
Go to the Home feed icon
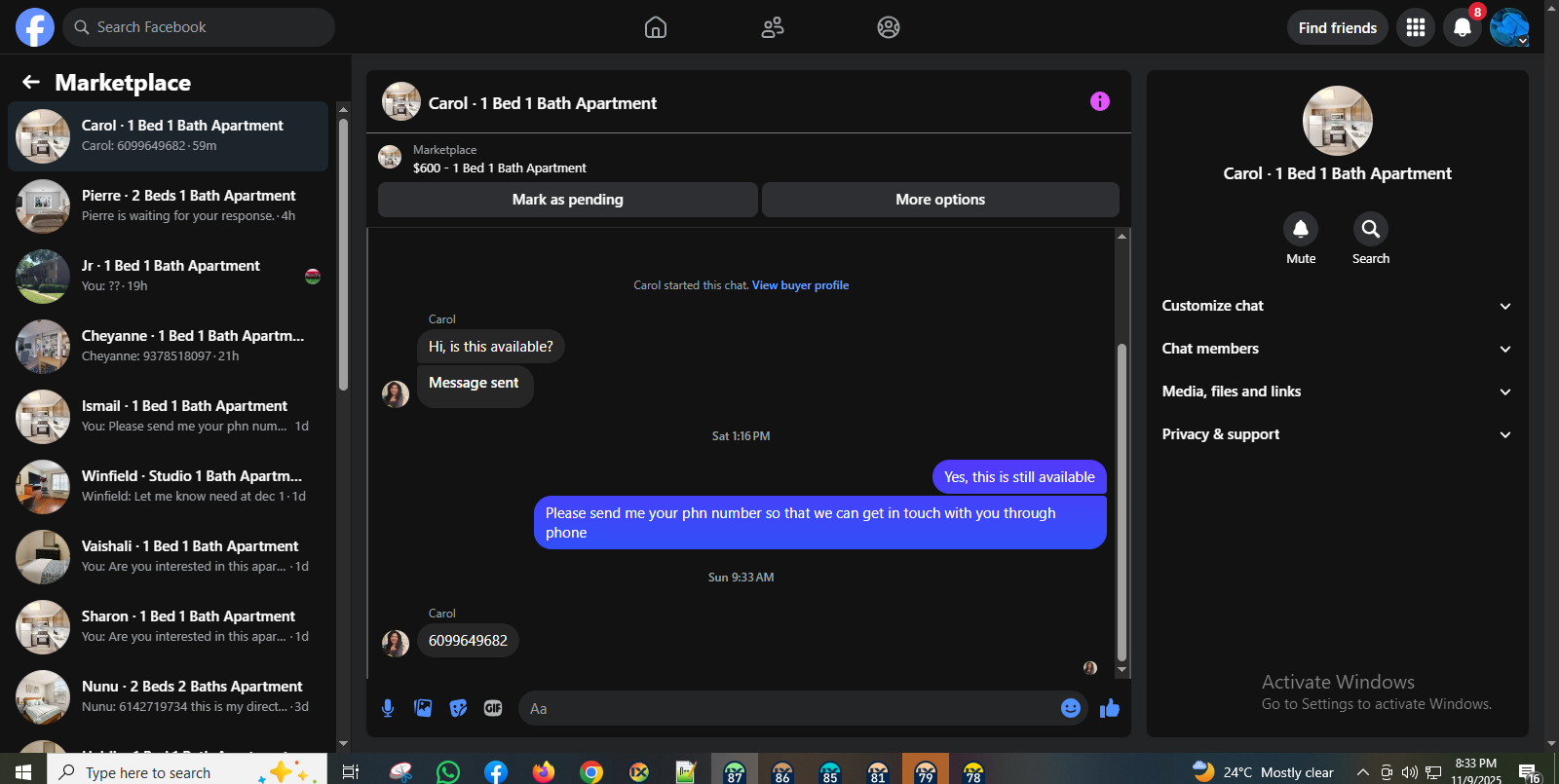[656, 27]
